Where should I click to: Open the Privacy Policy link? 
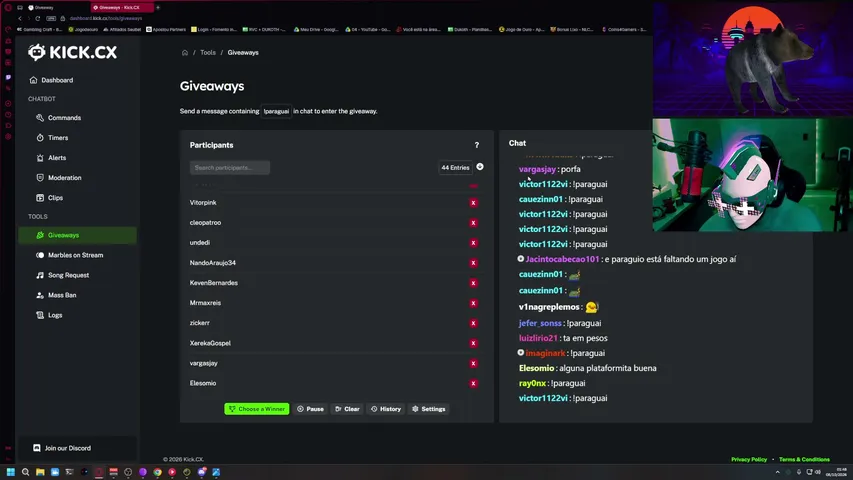tap(749, 459)
